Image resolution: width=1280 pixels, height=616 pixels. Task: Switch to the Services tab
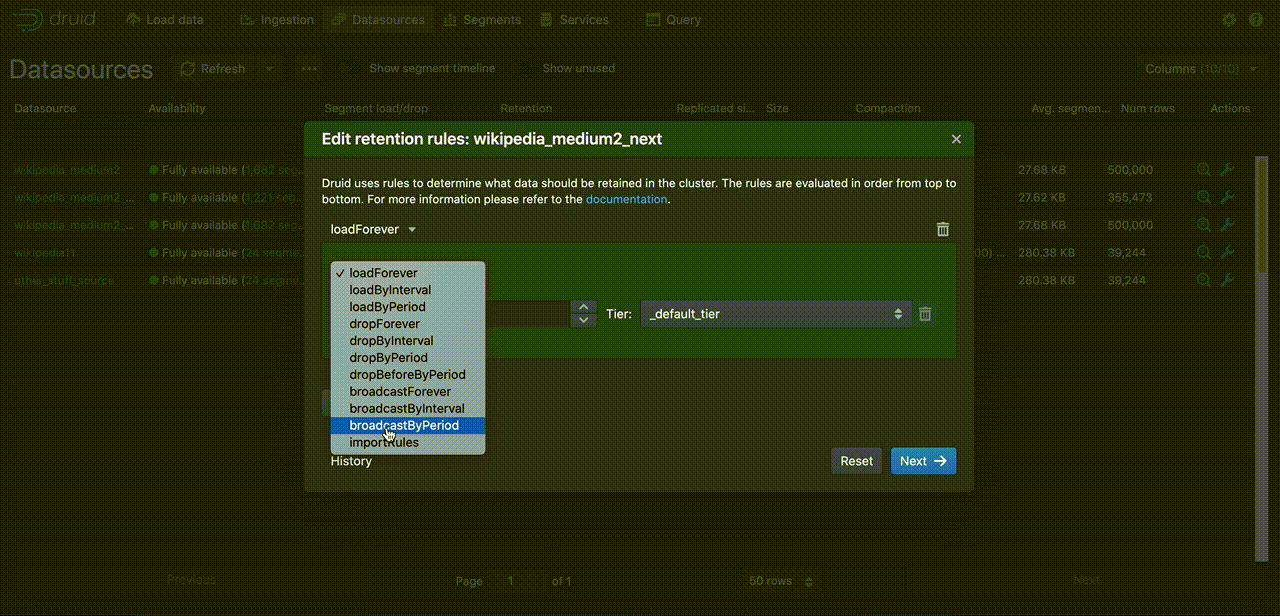coord(574,19)
